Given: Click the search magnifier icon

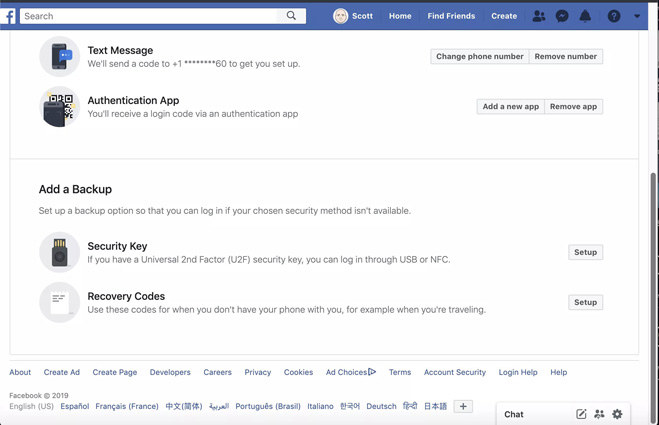Looking at the screenshot, I should point(291,16).
